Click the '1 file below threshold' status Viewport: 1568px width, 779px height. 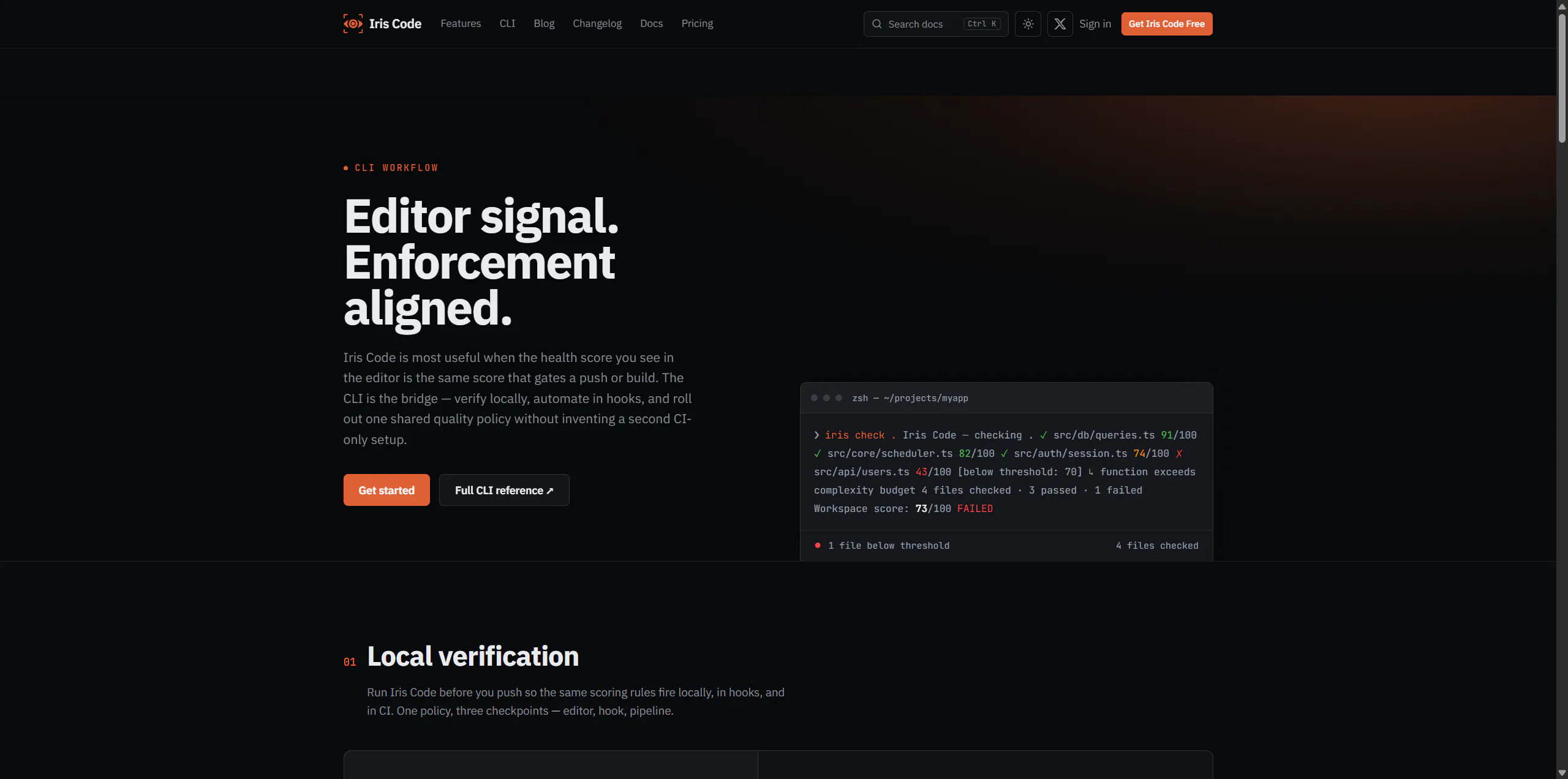(x=888, y=545)
